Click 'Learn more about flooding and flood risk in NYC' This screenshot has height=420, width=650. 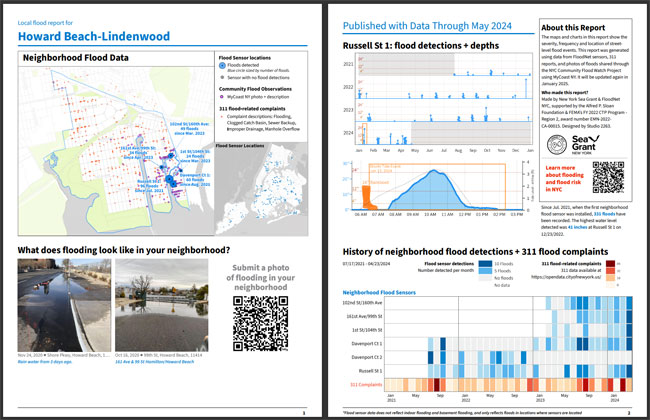click(x=564, y=179)
